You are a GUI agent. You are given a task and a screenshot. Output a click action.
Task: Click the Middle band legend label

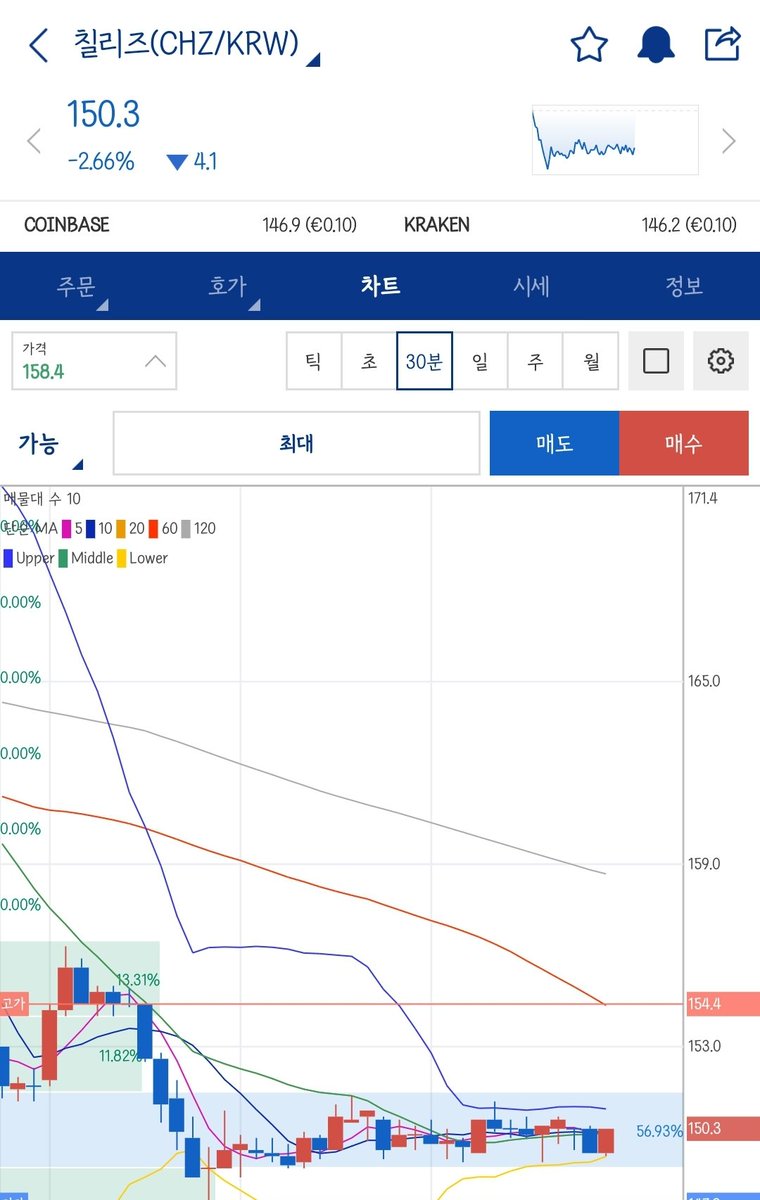(x=91, y=558)
